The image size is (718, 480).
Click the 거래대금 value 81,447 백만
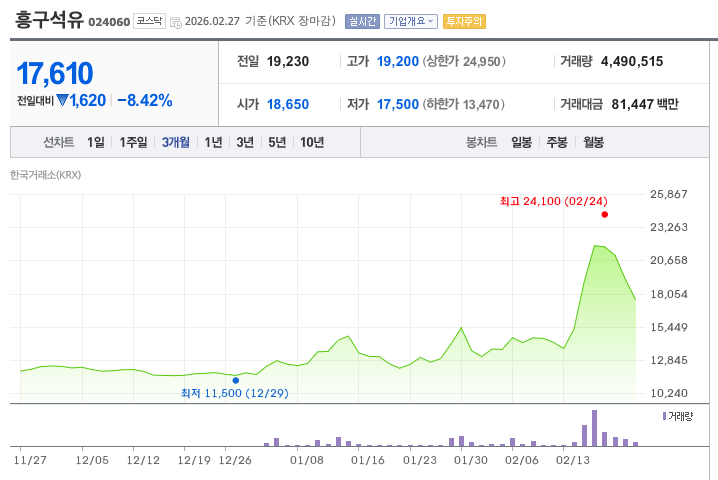(x=645, y=104)
